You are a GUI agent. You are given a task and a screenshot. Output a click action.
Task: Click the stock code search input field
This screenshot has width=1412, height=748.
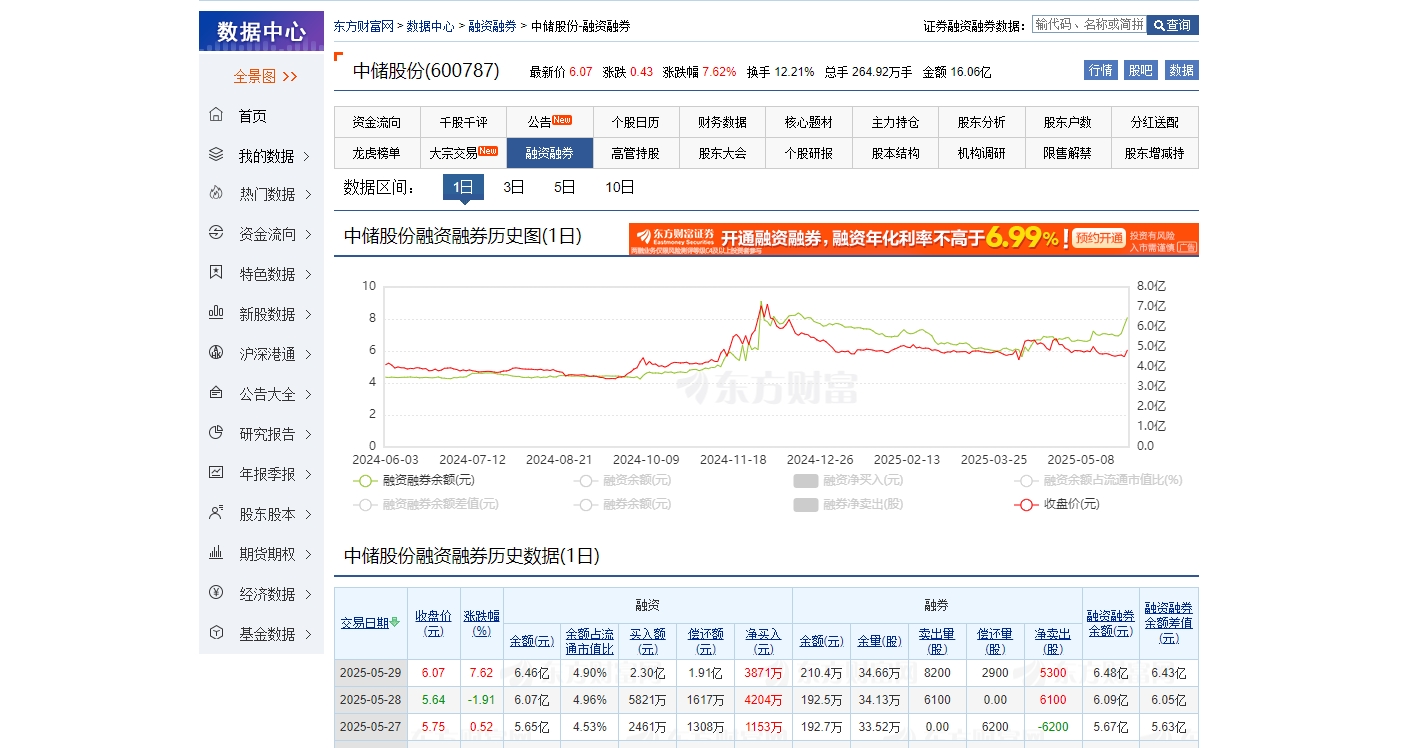pyautogui.click(x=1089, y=24)
